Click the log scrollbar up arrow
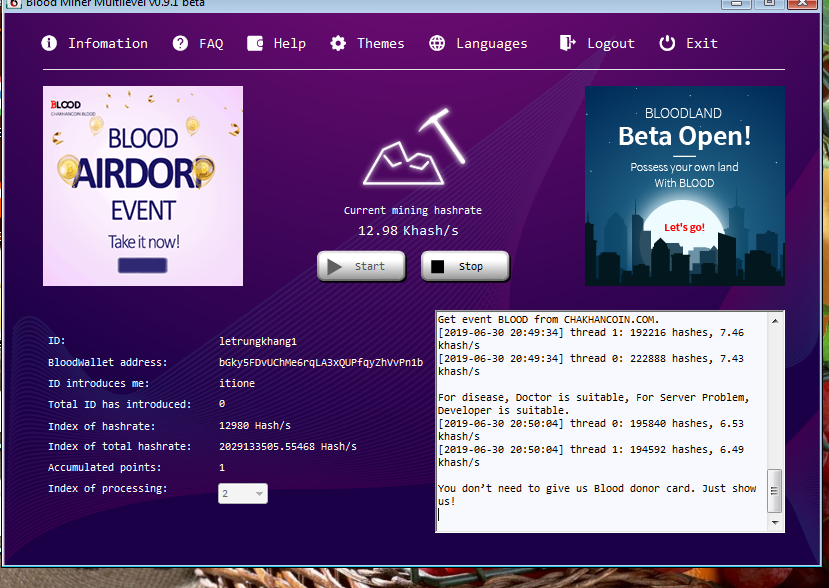Screen dimensions: 829x588 (x=775, y=320)
